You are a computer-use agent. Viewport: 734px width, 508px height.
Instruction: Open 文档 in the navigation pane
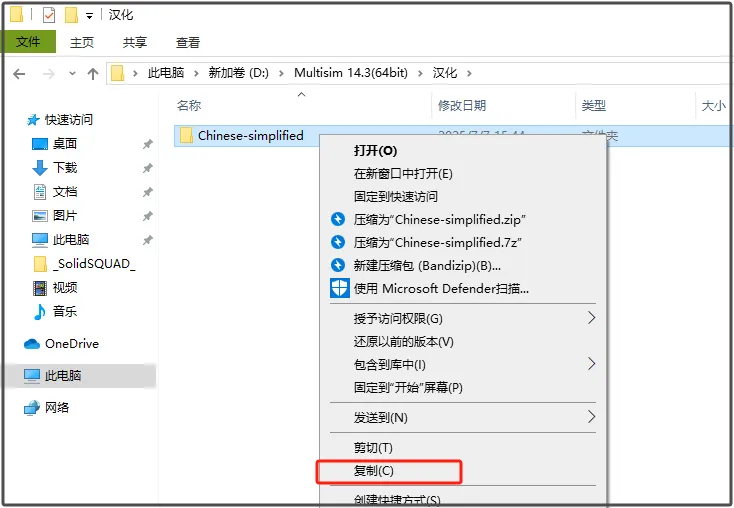(x=65, y=191)
